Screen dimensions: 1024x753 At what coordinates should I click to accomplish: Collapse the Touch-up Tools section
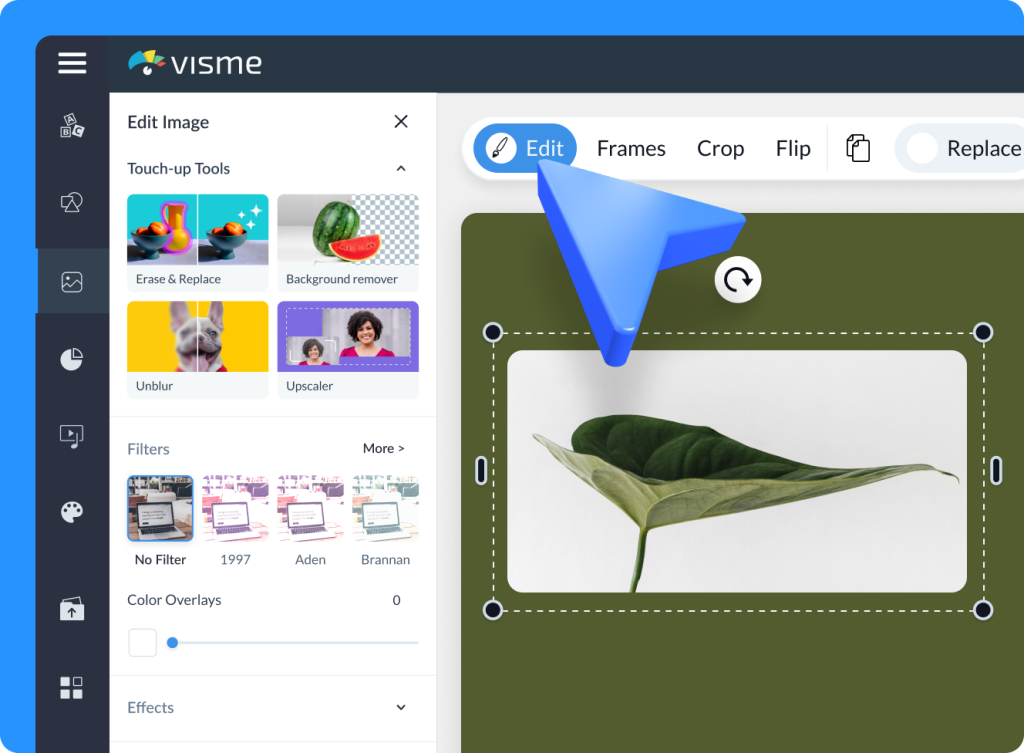pos(400,168)
